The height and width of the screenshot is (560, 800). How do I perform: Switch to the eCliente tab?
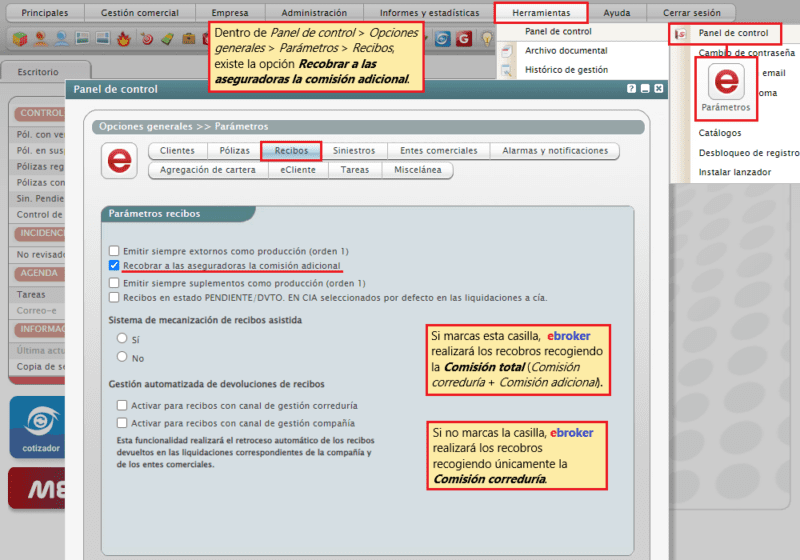click(x=298, y=170)
